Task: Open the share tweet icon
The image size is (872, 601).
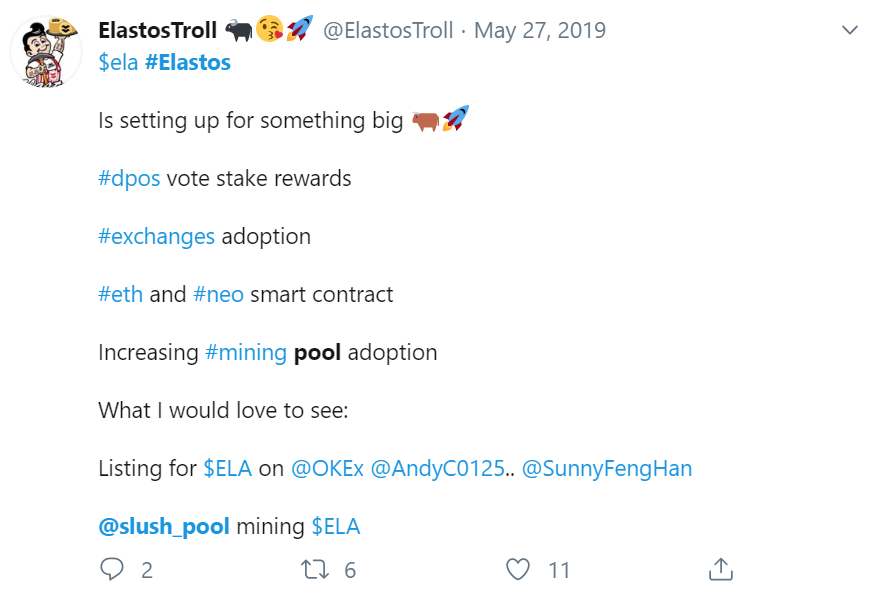Action: [x=720, y=569]
